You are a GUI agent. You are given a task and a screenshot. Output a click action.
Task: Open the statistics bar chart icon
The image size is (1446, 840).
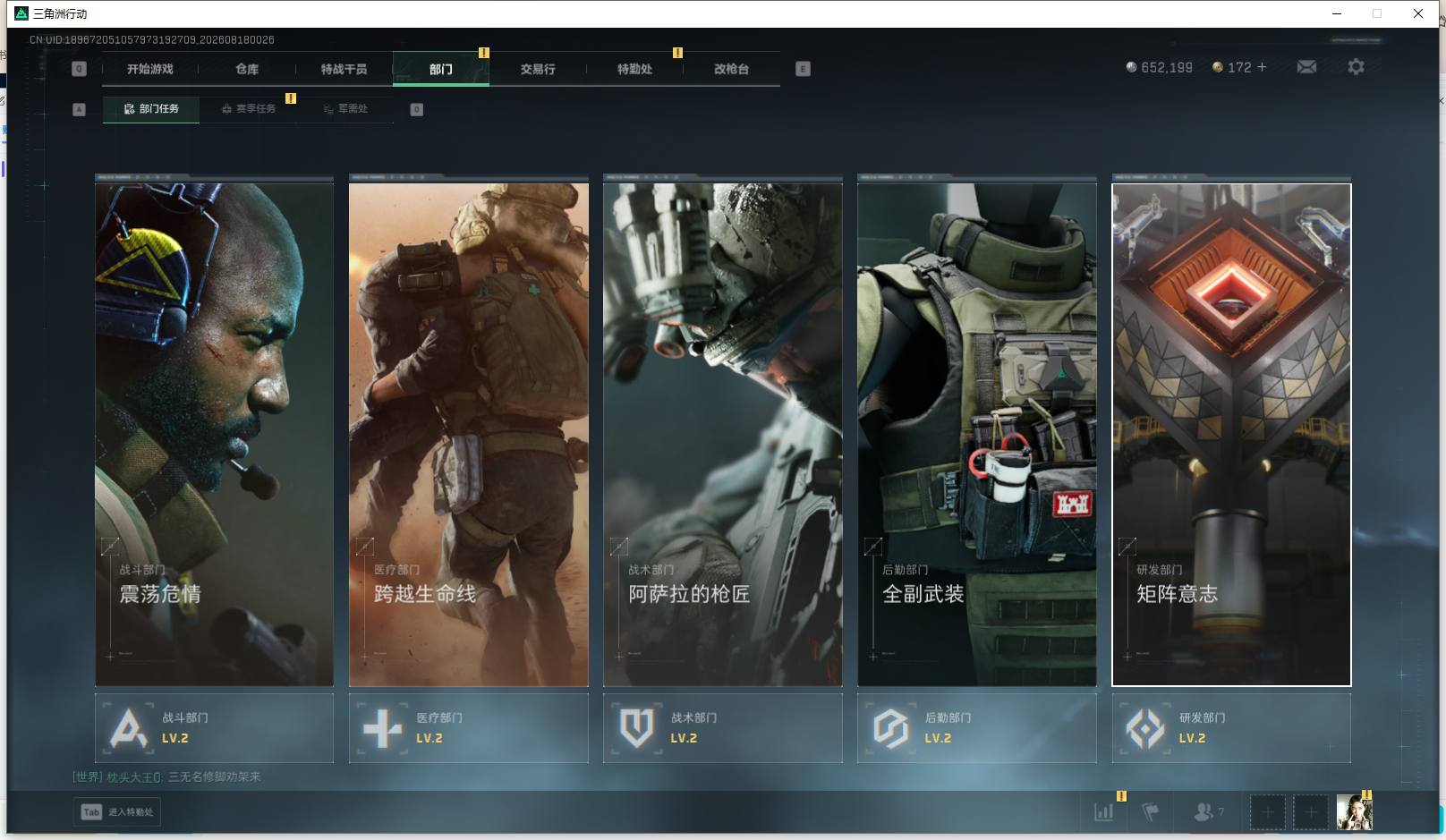pyautogui.click(x=1104, y=812)
